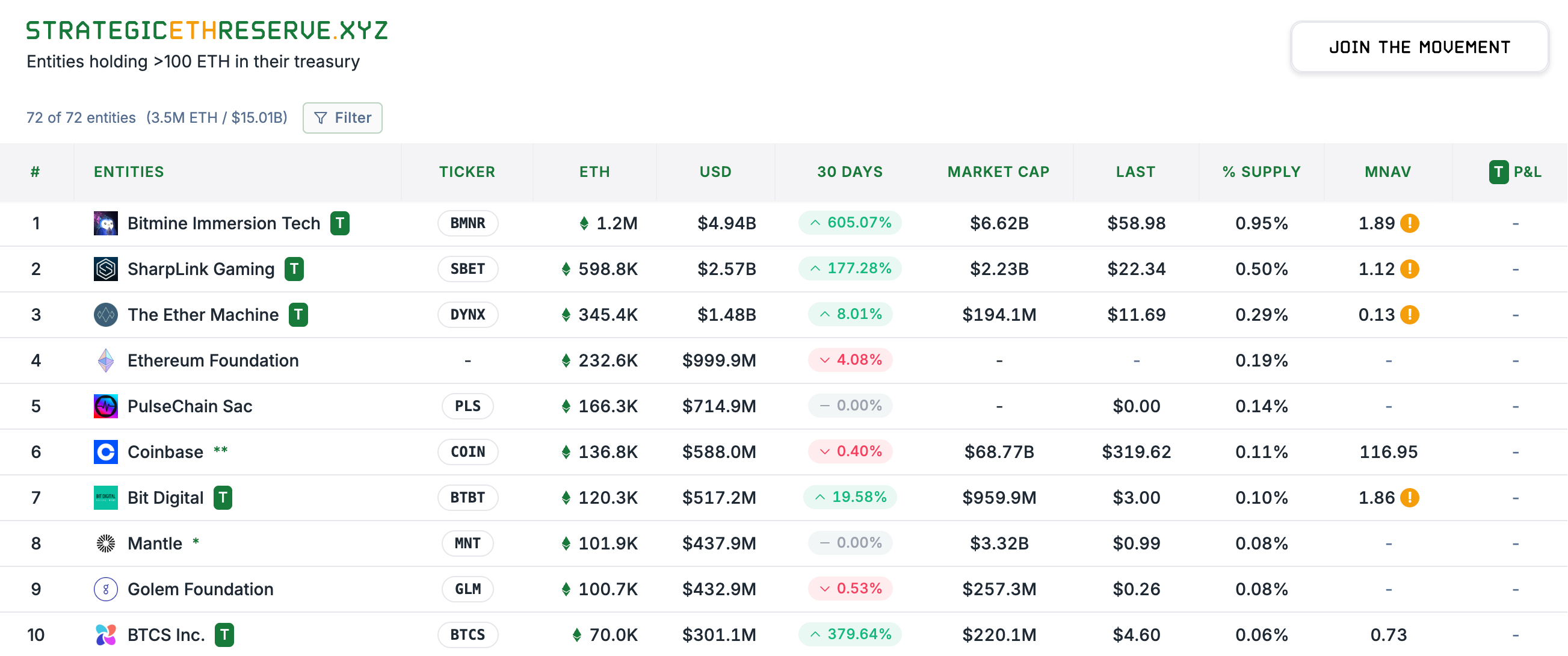Click the DYNX ticker pill
1568x656 pixels.
(x=468, y=314)
